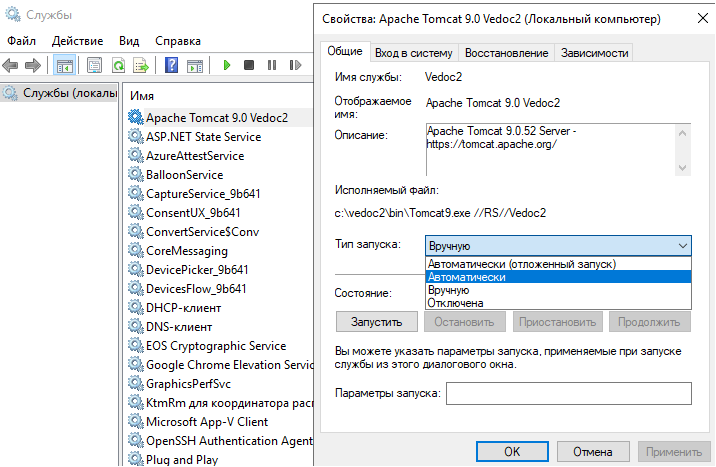Open the Справка menu
This screenshot has width=716, height=467.
pos(178,41)
